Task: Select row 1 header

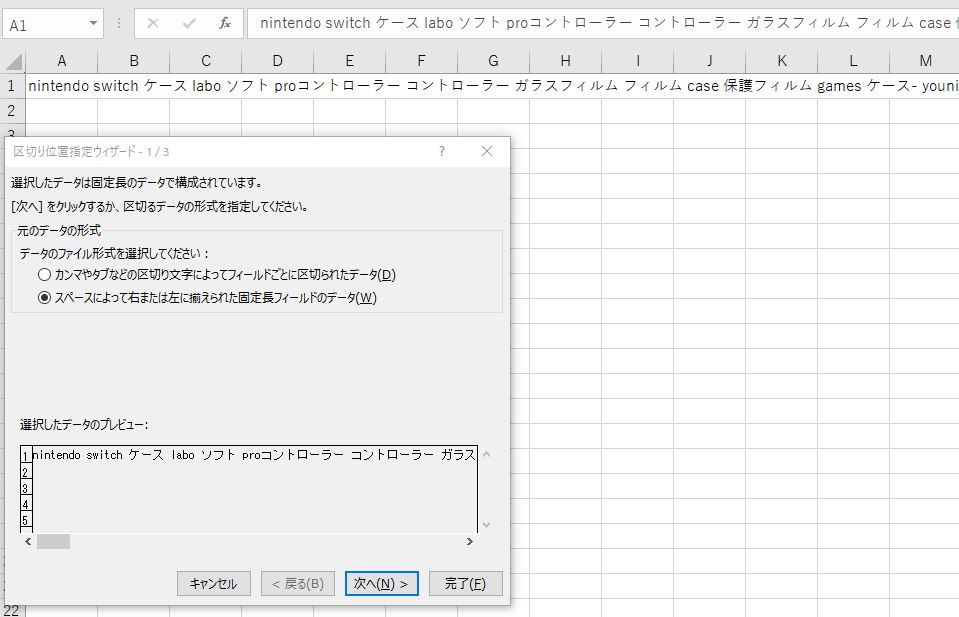Action: click(12, 86)
